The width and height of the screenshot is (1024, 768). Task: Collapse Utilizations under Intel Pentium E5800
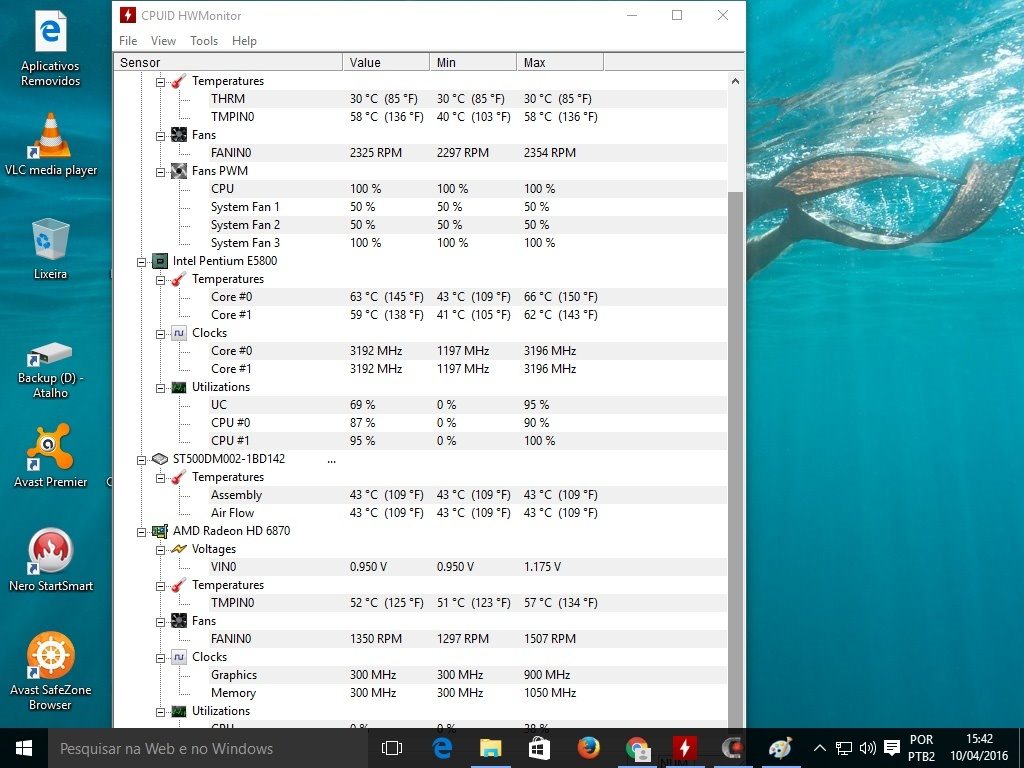pos(161,388)
